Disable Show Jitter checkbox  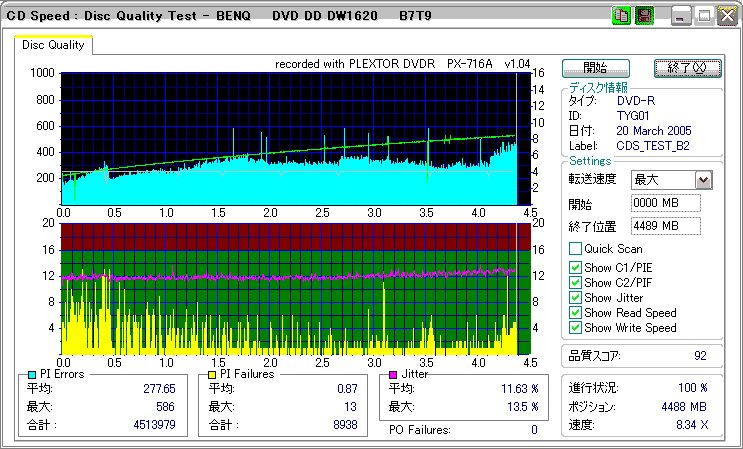coord(575,298)
